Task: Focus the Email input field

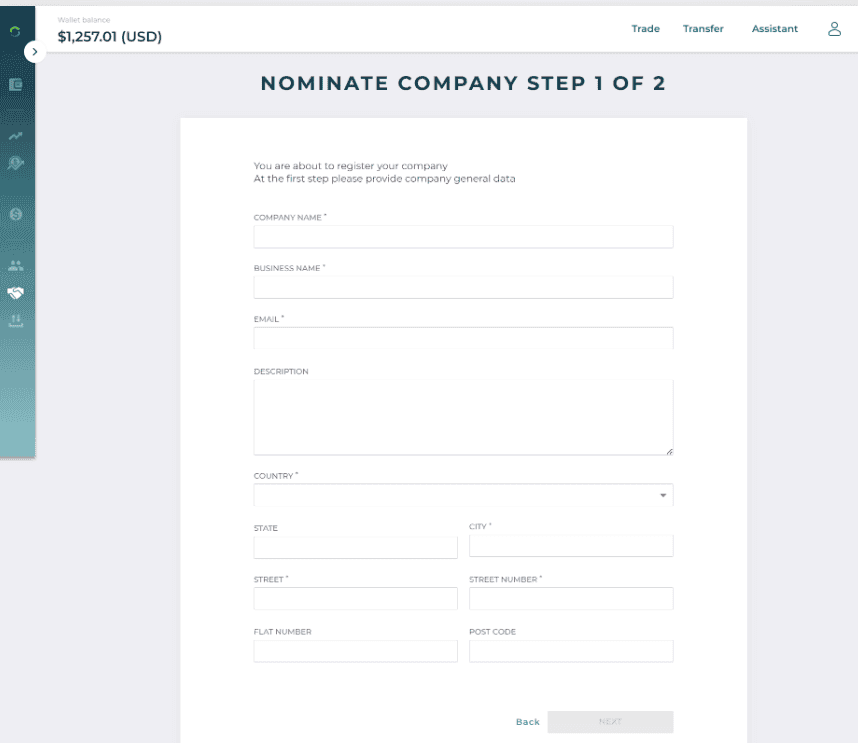Action: (x=463, y=338)
